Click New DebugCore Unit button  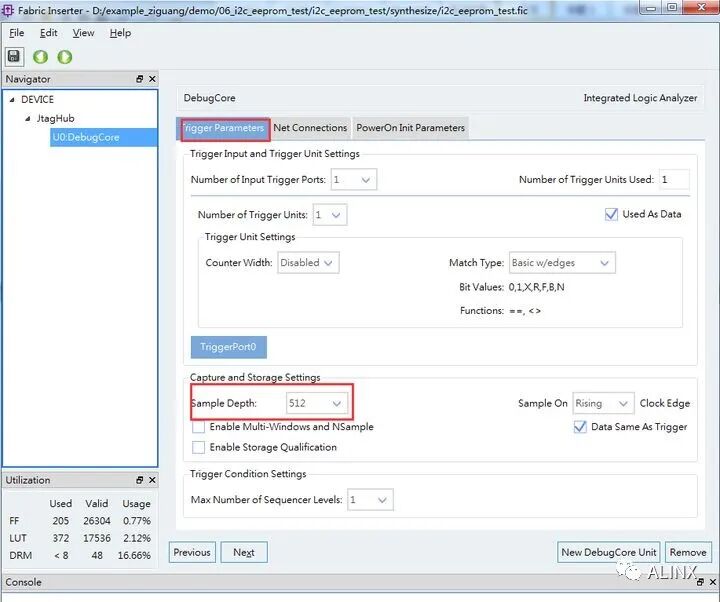pyautogui.click(x=608, y=552)
